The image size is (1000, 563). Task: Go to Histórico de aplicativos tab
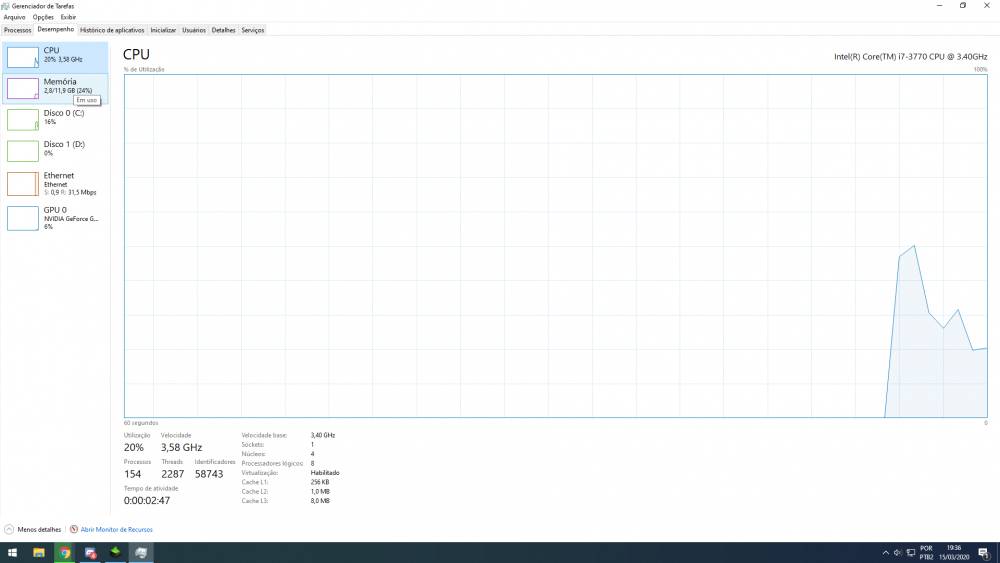point(112,30)
